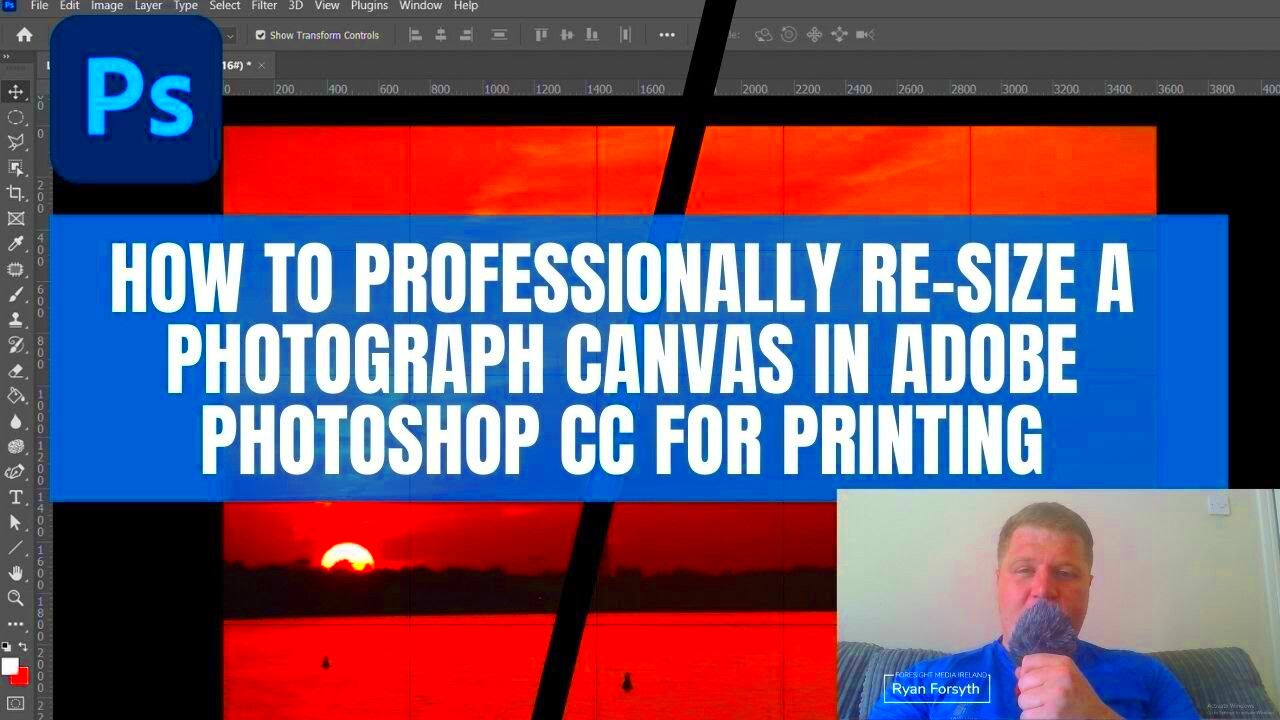Toggle Quick Mask mode
The width and height of the screenshot is (1280, 720).
[16, 703]
